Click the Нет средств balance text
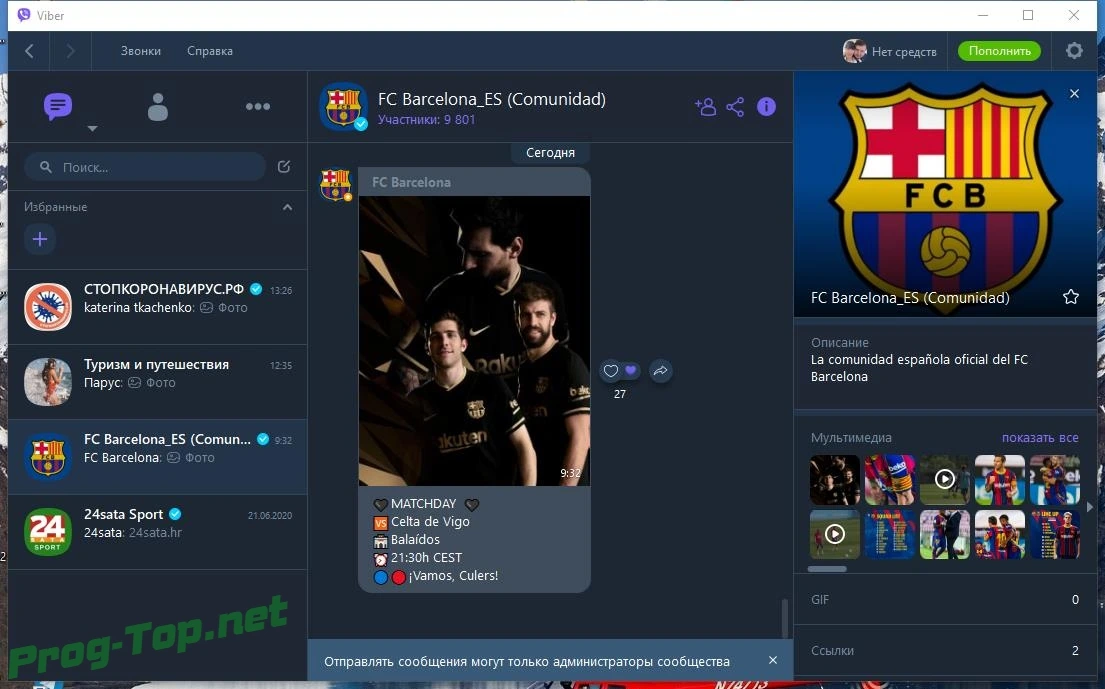The height and width of the screenshot is (689, 1105). [904, 51]
